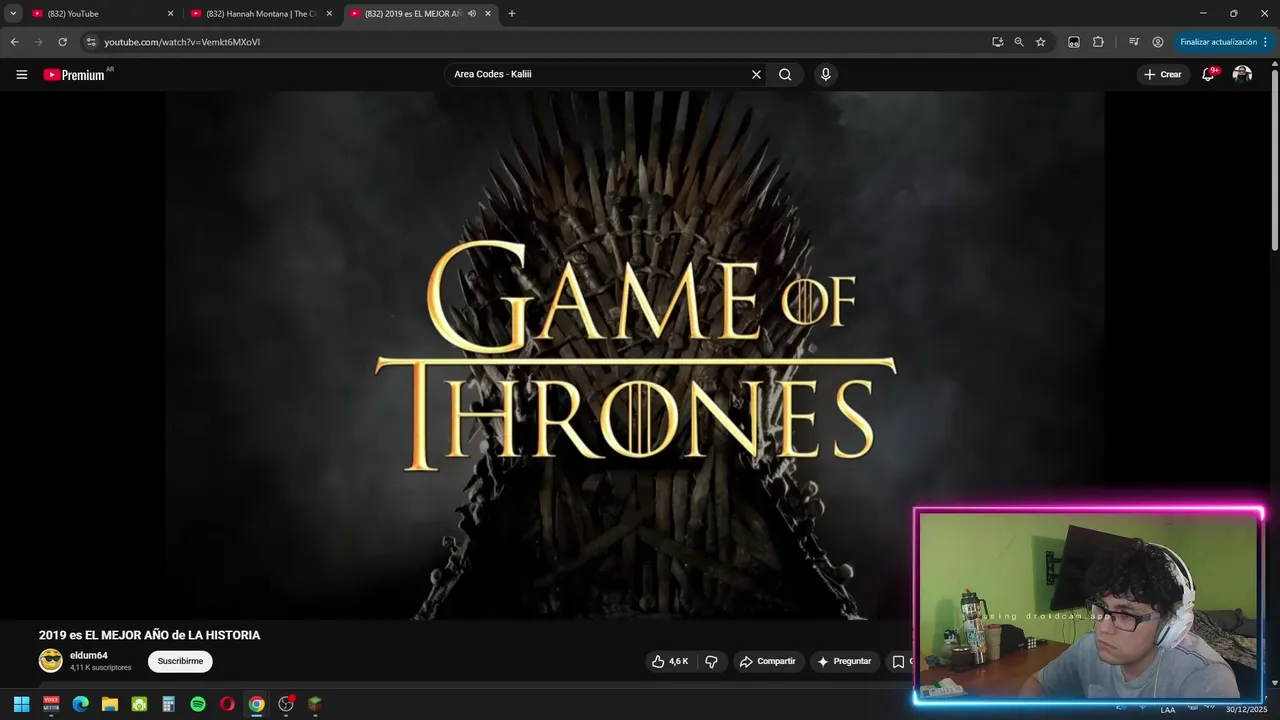The width and height of the screenshot is (1280, 720).
Task: Select the 2019 es EL MEJOR AÑO tab
Action: tap(420, 14)
